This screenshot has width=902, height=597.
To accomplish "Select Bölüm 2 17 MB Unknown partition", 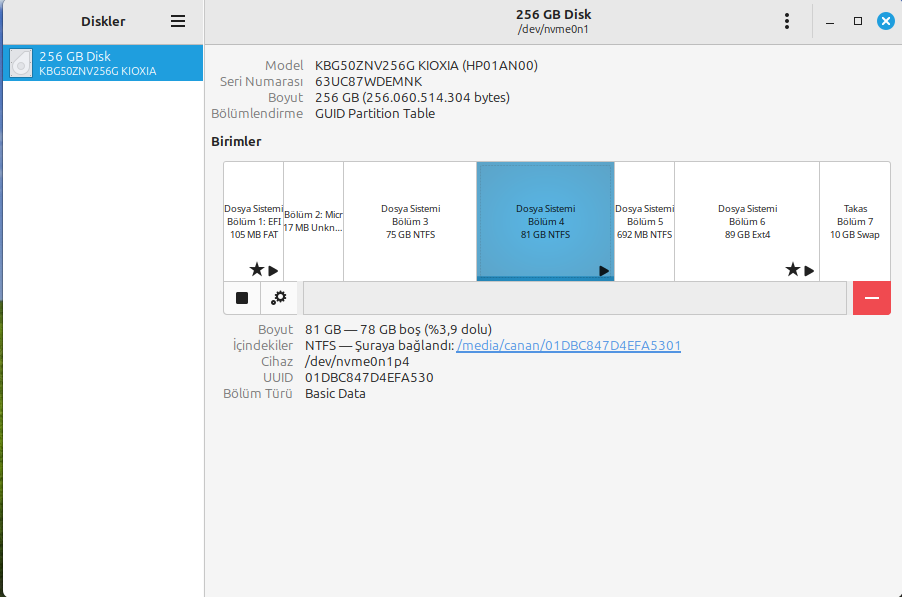I will coord(314,221).
